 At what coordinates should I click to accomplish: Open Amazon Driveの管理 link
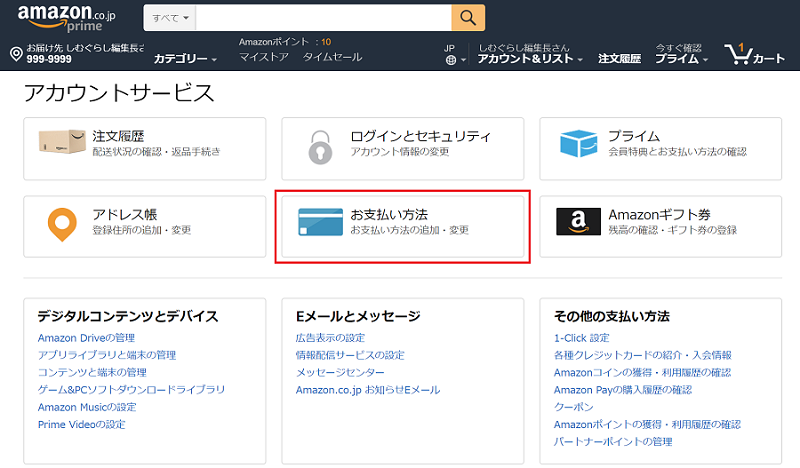86,338
